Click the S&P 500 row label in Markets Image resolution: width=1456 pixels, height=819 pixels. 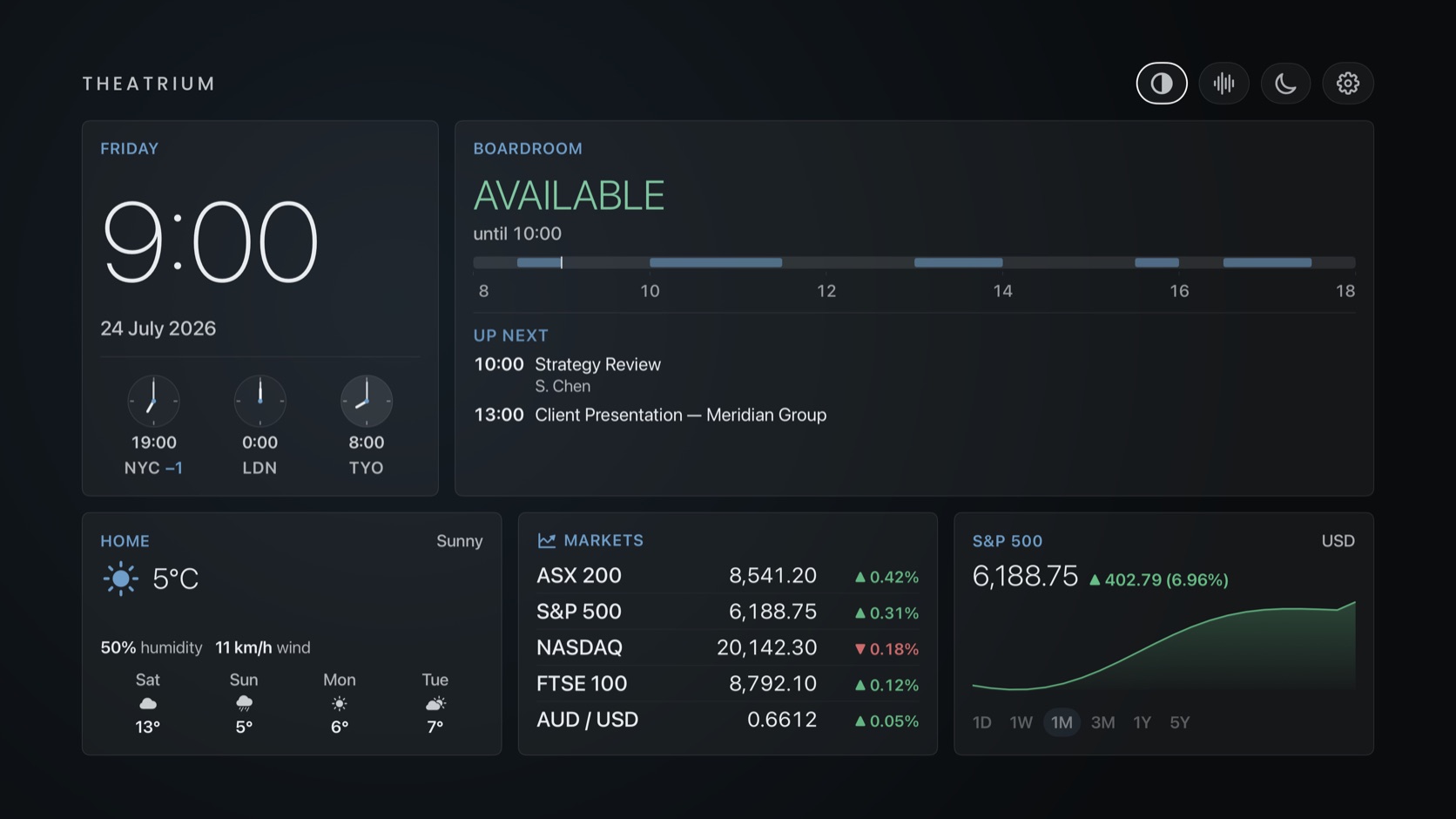coord(578,612)
